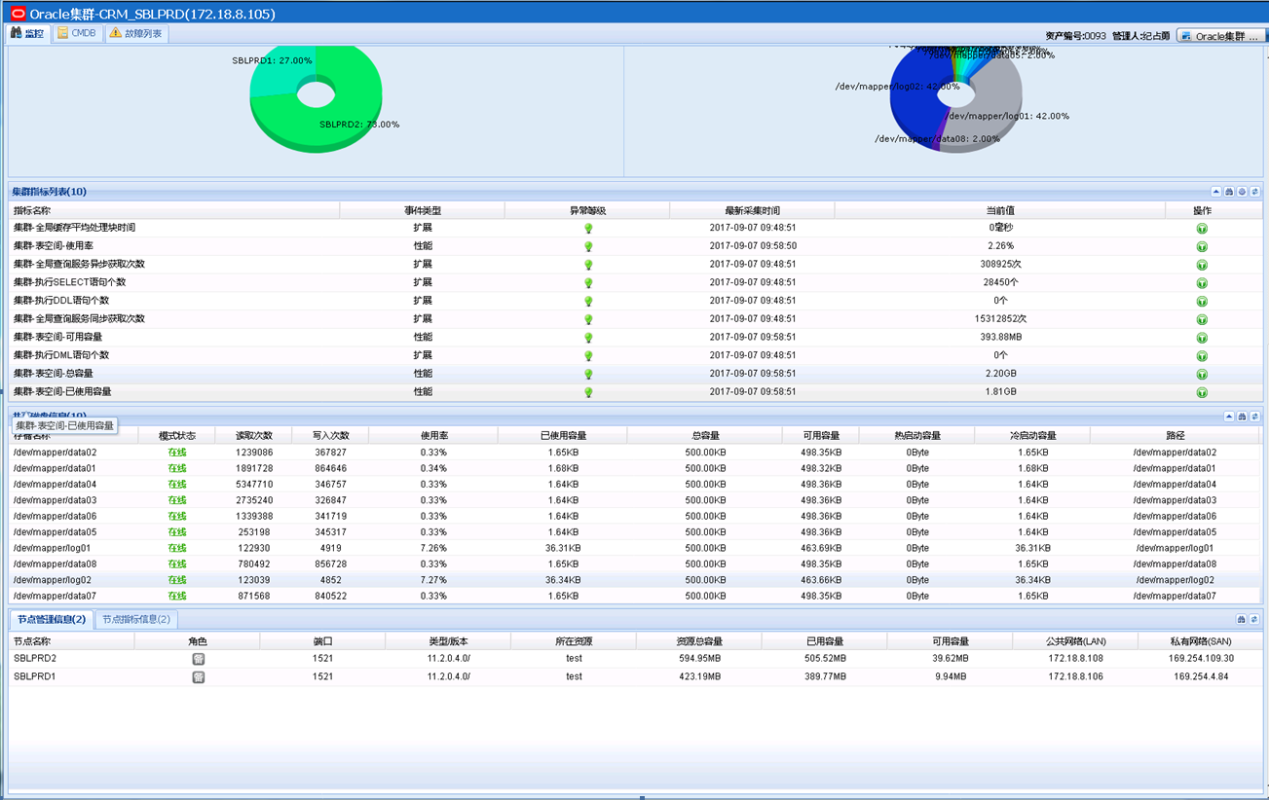This screenshot has height=800, width=1269.
Task: Click green bulb for 集群-全局缓存平均处理块时间 row
Action: (588, 228)
